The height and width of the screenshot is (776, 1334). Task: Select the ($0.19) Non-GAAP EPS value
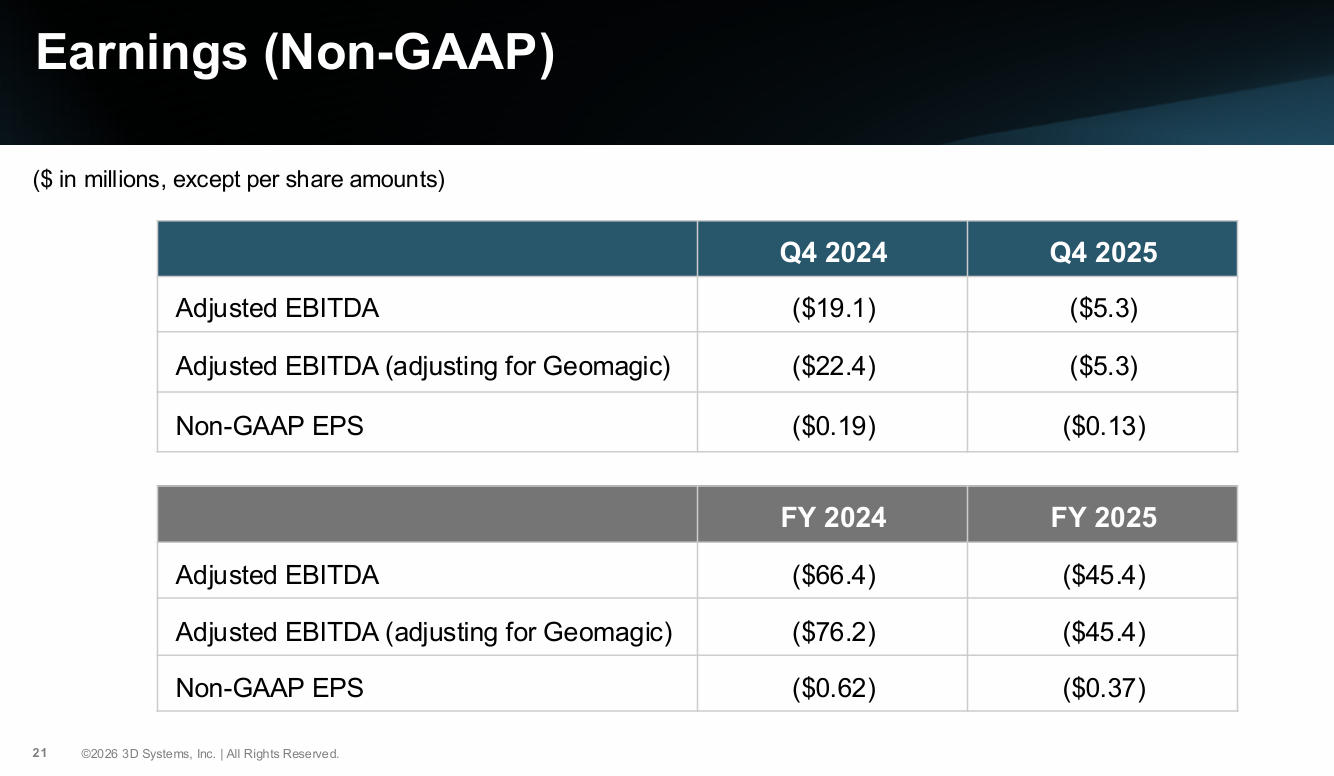pyautogui.click(x=833, y=426)
